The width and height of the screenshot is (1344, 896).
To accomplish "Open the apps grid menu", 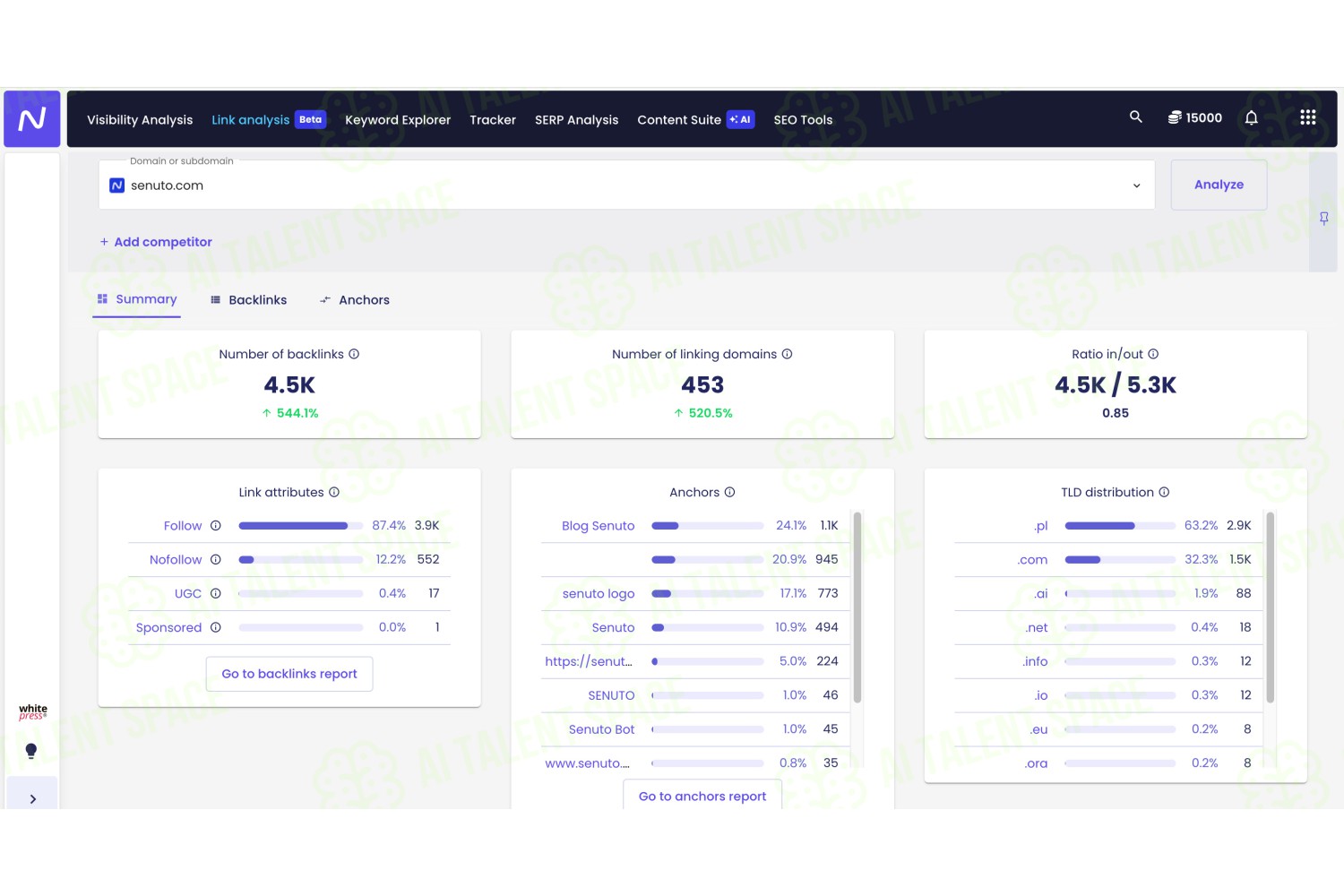I will click(1307, 118).
